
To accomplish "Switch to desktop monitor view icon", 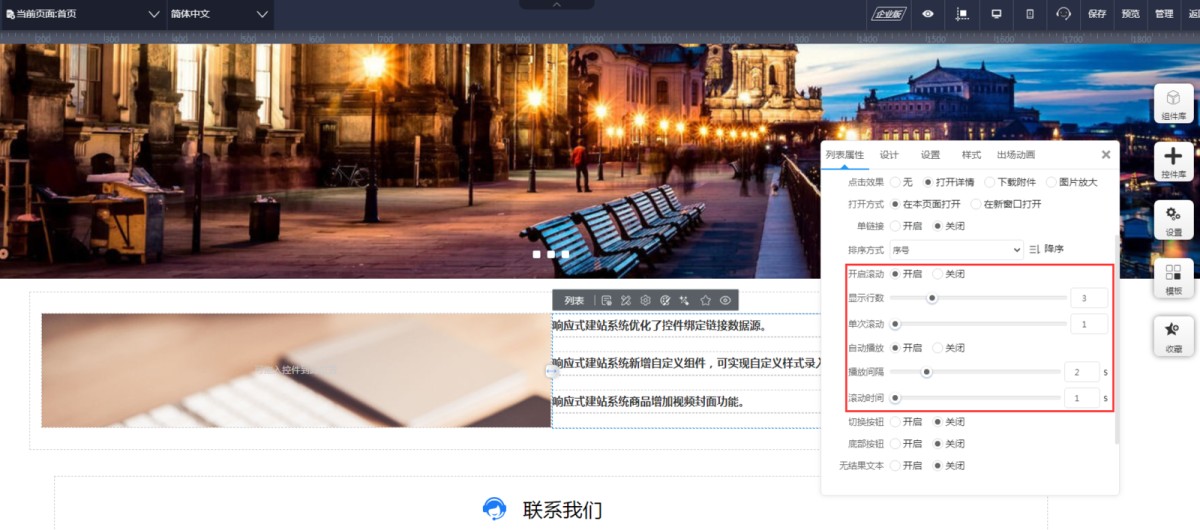I will tap(996, 14).
